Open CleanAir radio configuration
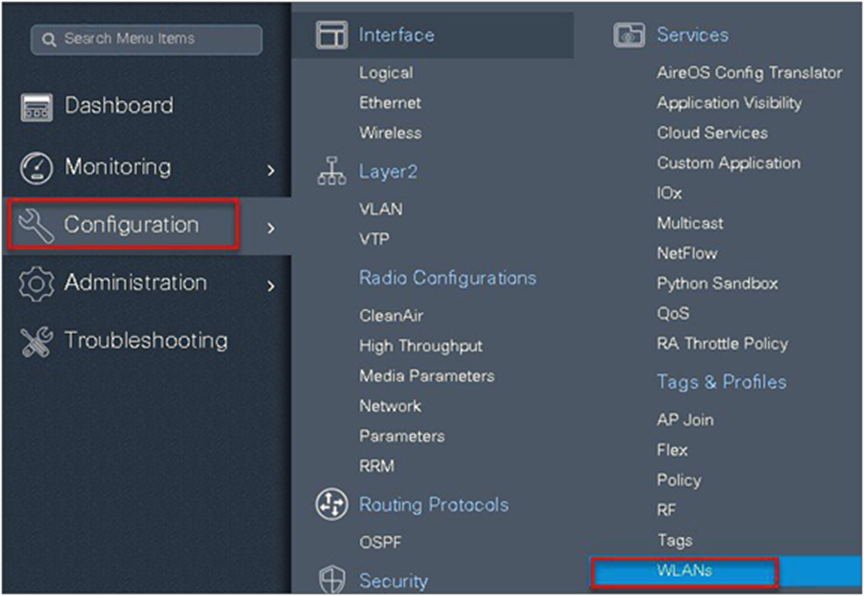864x596 pixels. pos(391,316)
